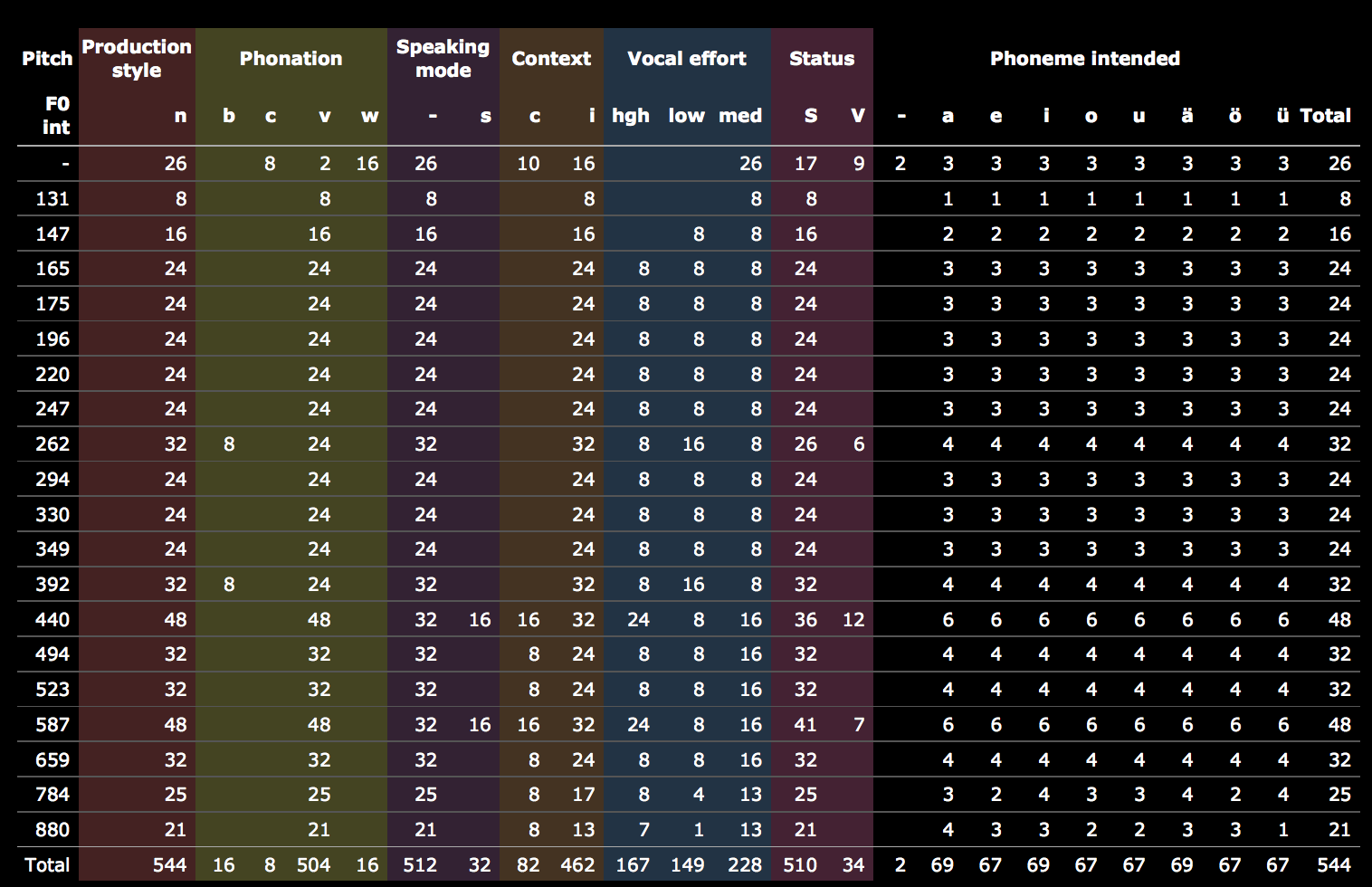Click the 504 phonation total cell
Image resolution: width=1372 pixels, height=887 pixels.
click(x=314, y=865)
